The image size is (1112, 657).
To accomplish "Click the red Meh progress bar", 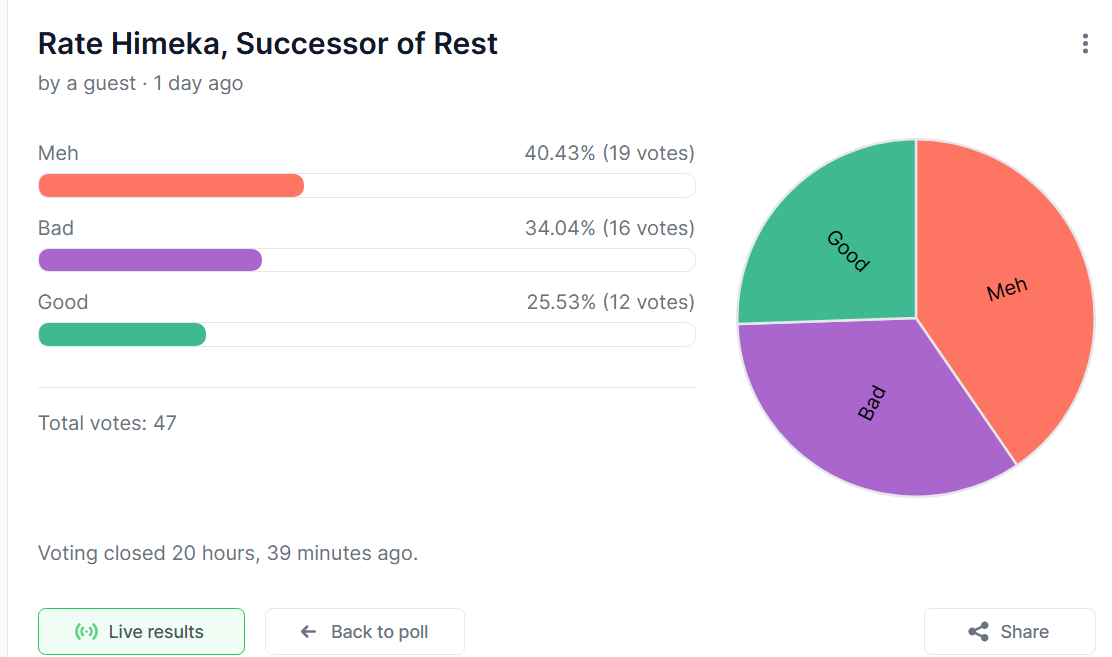I will pos(171,186).
